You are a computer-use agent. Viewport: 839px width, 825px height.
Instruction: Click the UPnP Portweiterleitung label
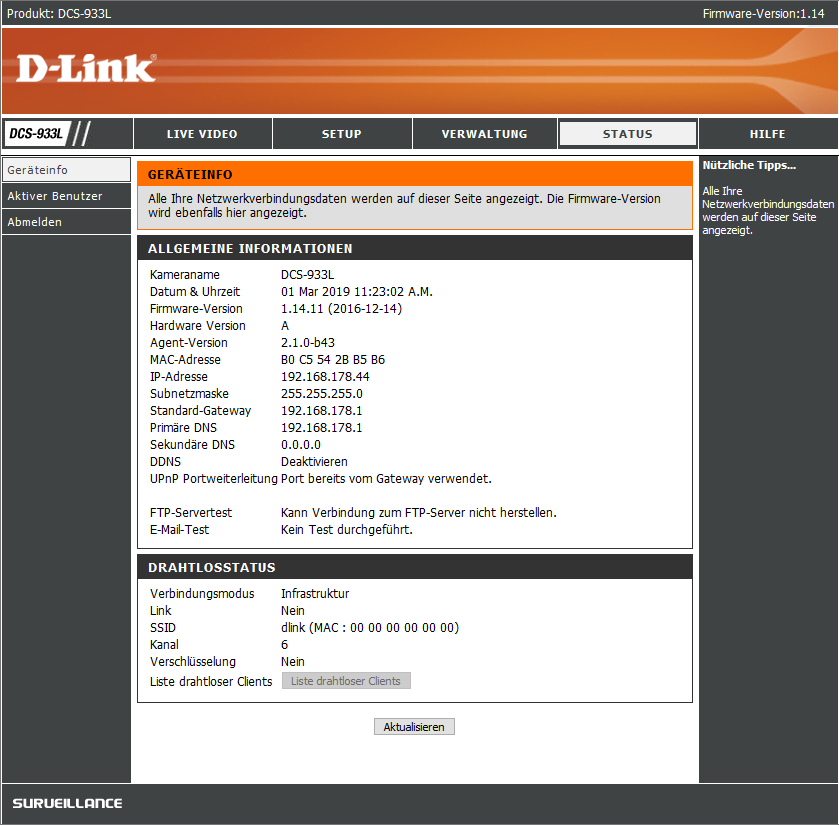213,479
